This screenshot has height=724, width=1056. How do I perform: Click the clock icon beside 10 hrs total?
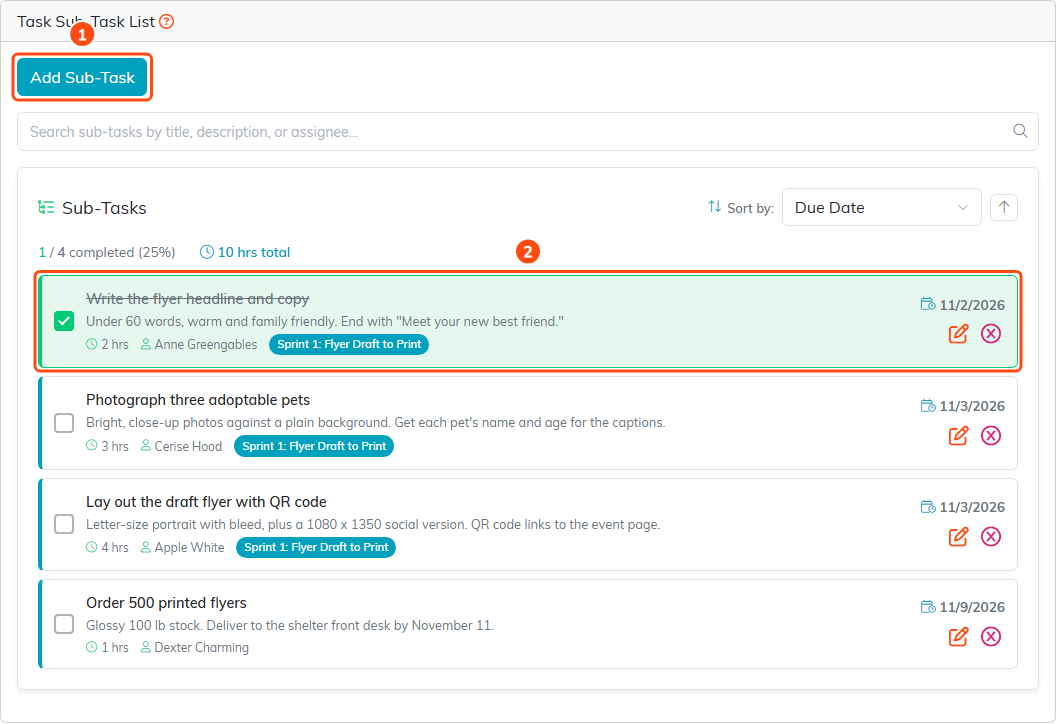(207, 252)
